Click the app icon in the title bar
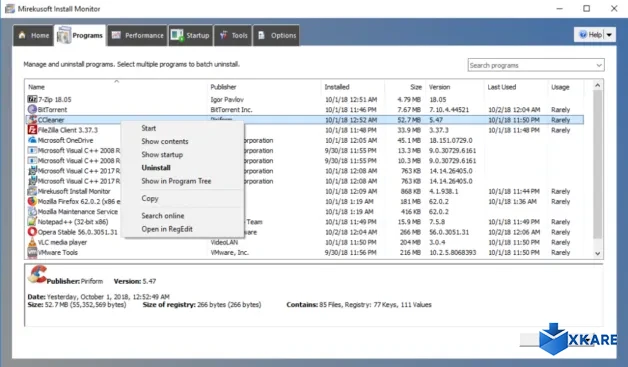The width and height of the screenshot is (628, 367). (10, 8)
